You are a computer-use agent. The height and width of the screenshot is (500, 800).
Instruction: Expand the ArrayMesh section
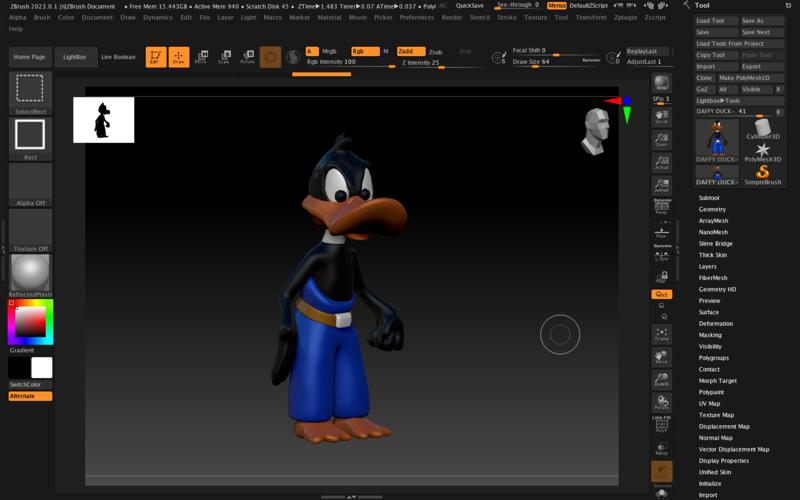coord(713,221)
